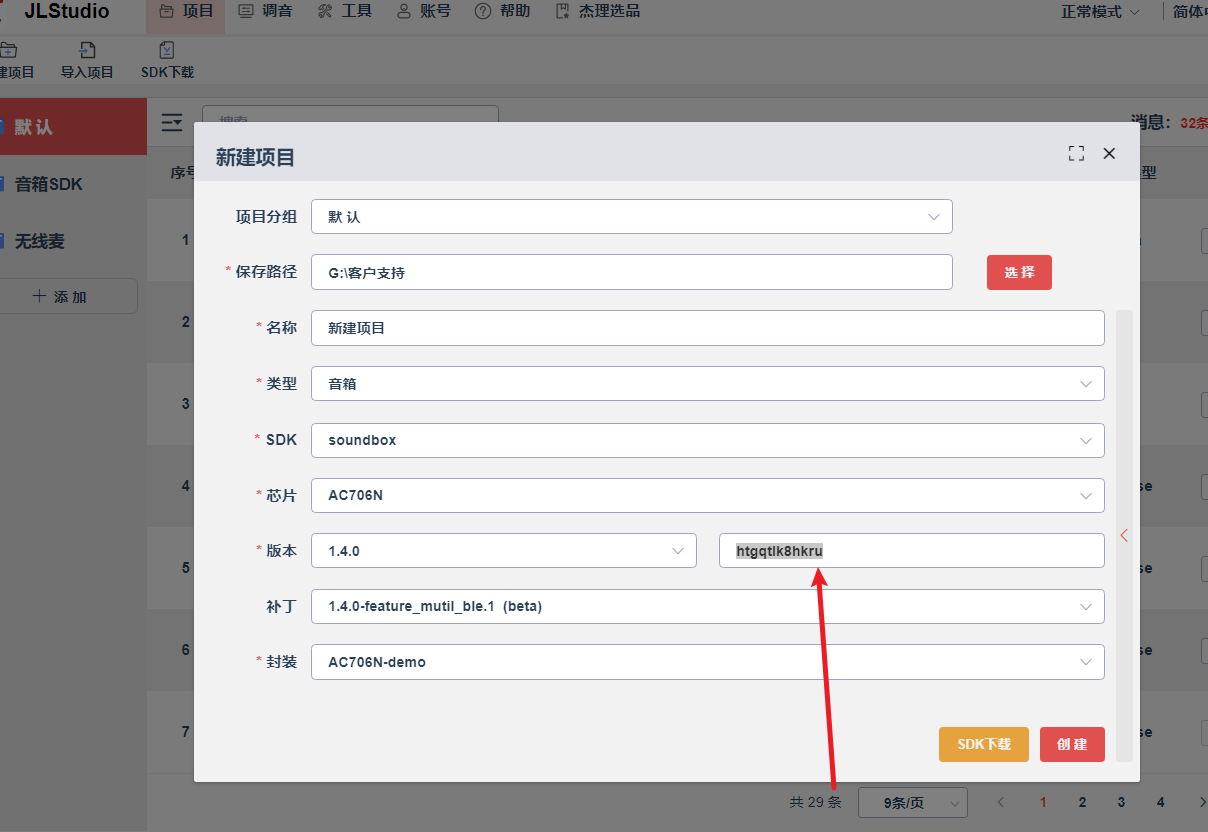Open the 9条/页 page size dropdown
Viewport: 1208px width, 832px height.
pyautogui.click(x=913, y=803)
